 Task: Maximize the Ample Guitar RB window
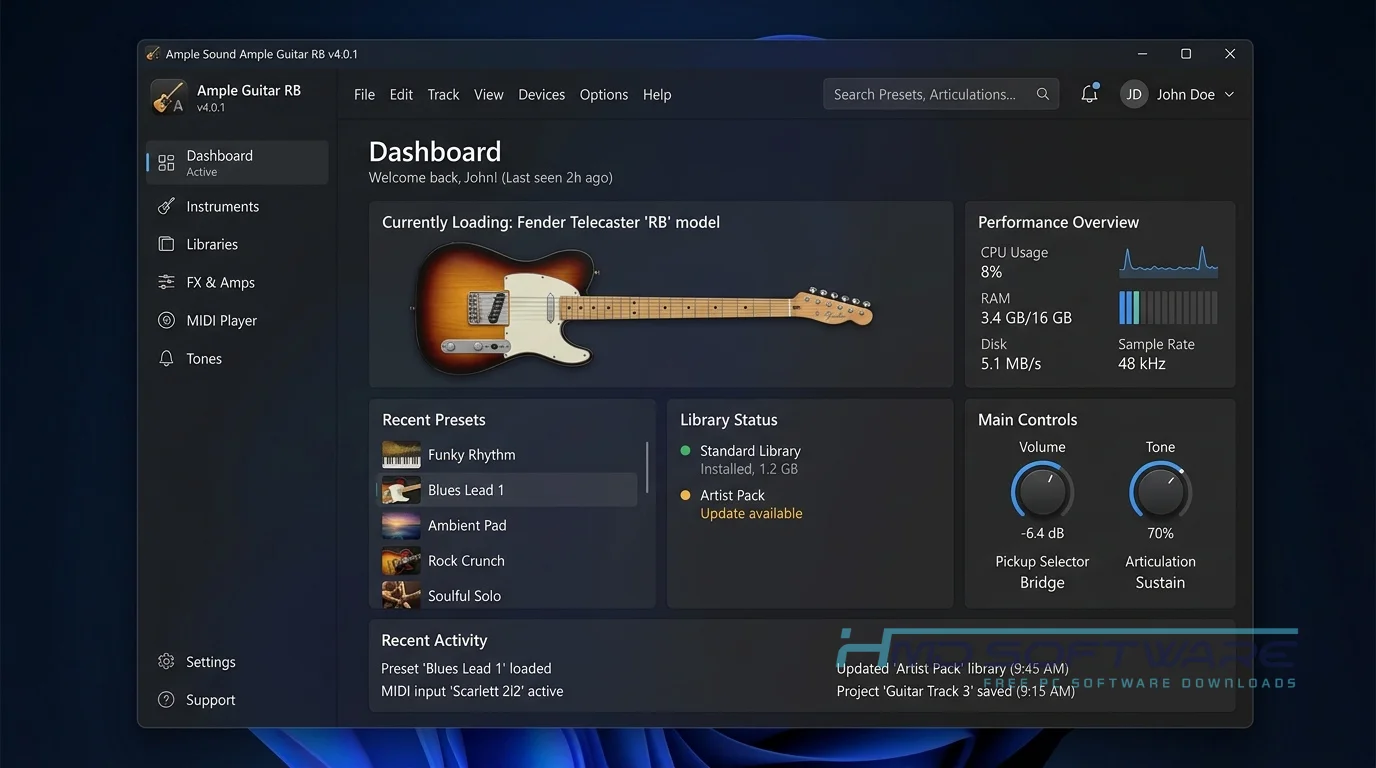tap(1186, 54)
